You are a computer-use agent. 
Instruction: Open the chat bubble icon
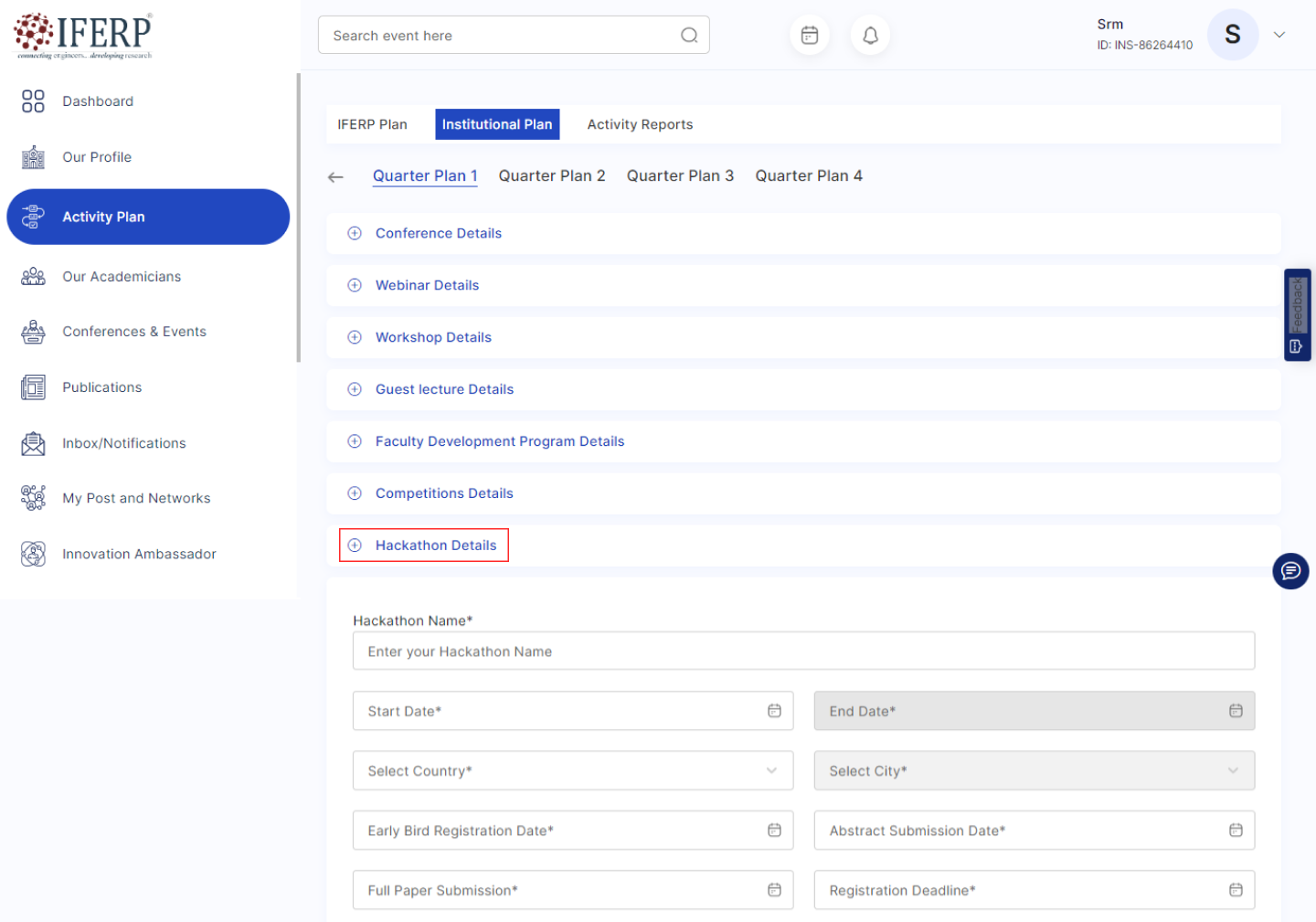[1289, 571]
